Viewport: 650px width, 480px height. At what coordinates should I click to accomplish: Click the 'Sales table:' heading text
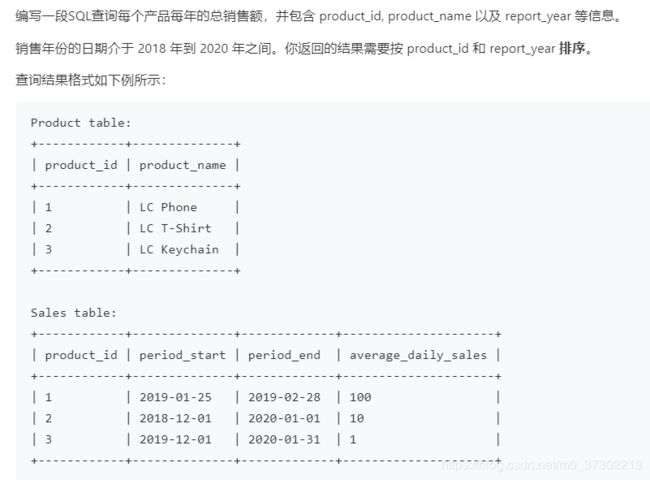point(73,313)
